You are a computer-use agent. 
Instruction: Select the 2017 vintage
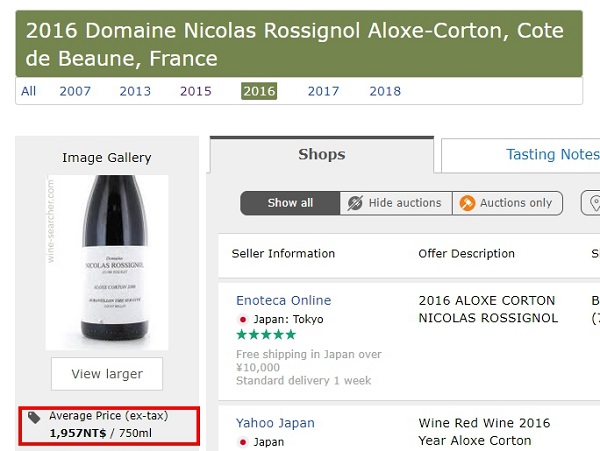coord(323,91)
